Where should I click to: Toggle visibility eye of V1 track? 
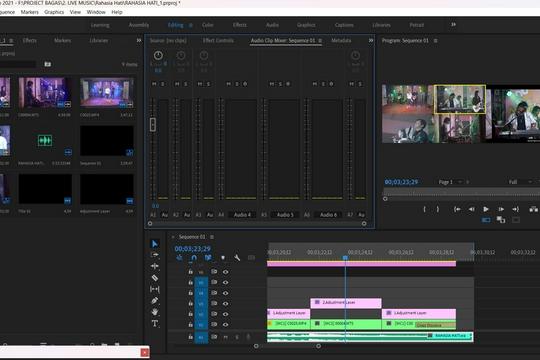[x=226, y=325]
